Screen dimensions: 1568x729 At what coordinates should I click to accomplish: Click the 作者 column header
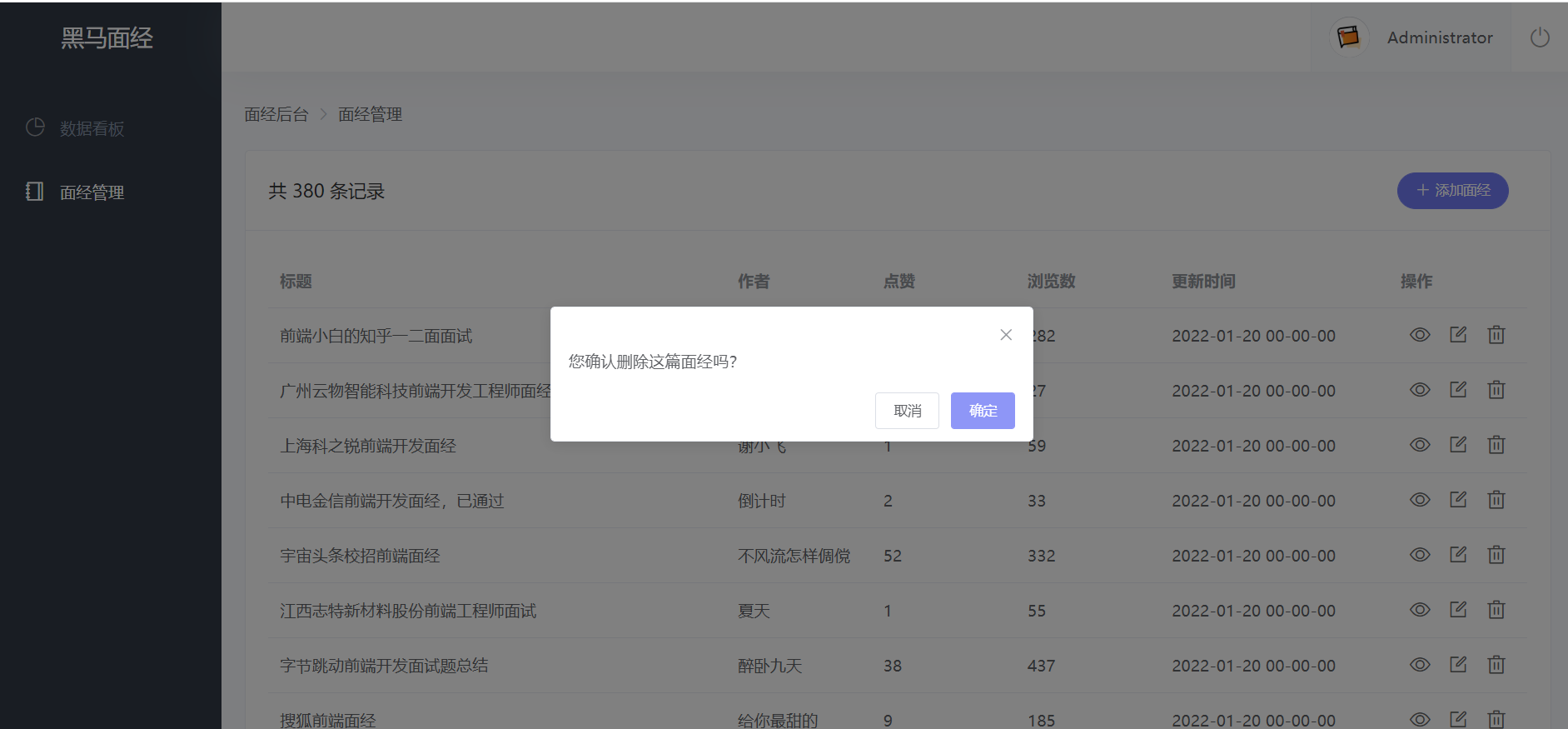pos(754,282)
